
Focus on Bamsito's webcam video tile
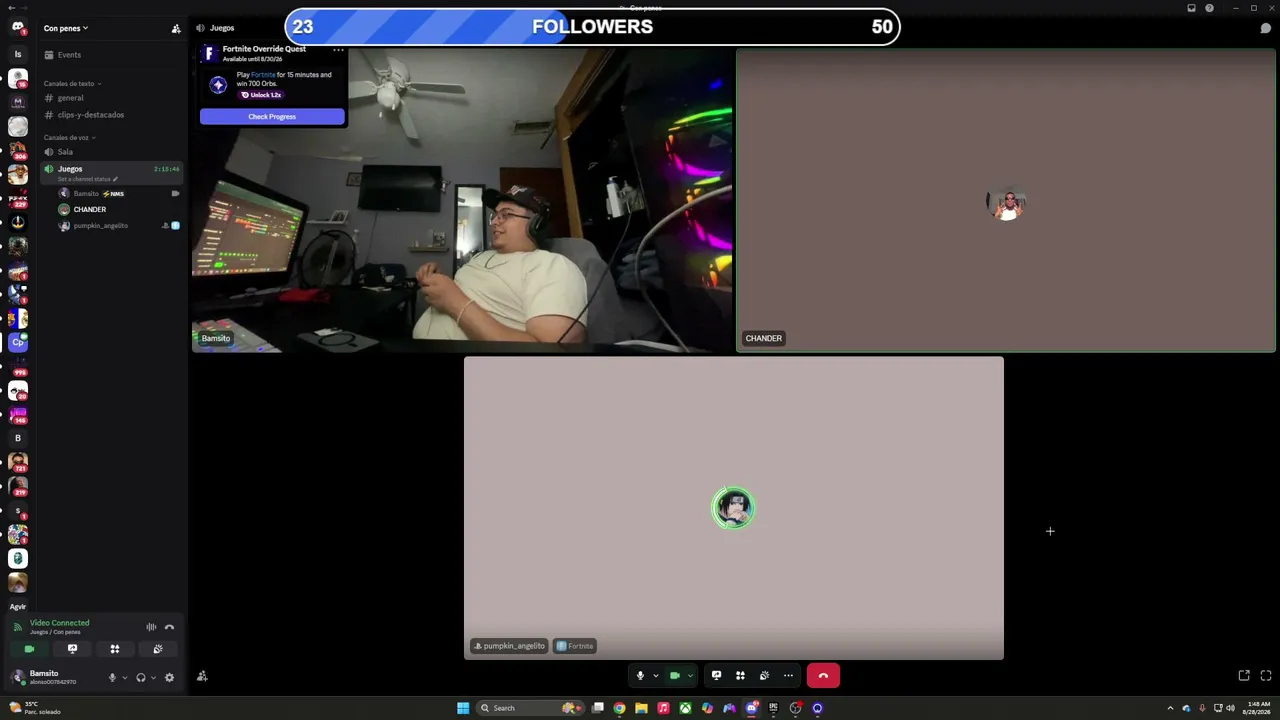[x=462, y=201]
